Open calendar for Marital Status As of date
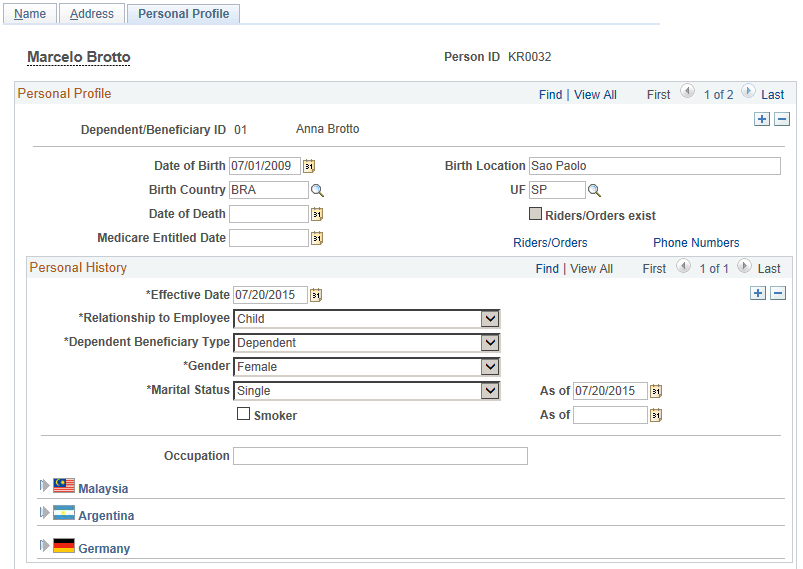 (x=656, y=391)
